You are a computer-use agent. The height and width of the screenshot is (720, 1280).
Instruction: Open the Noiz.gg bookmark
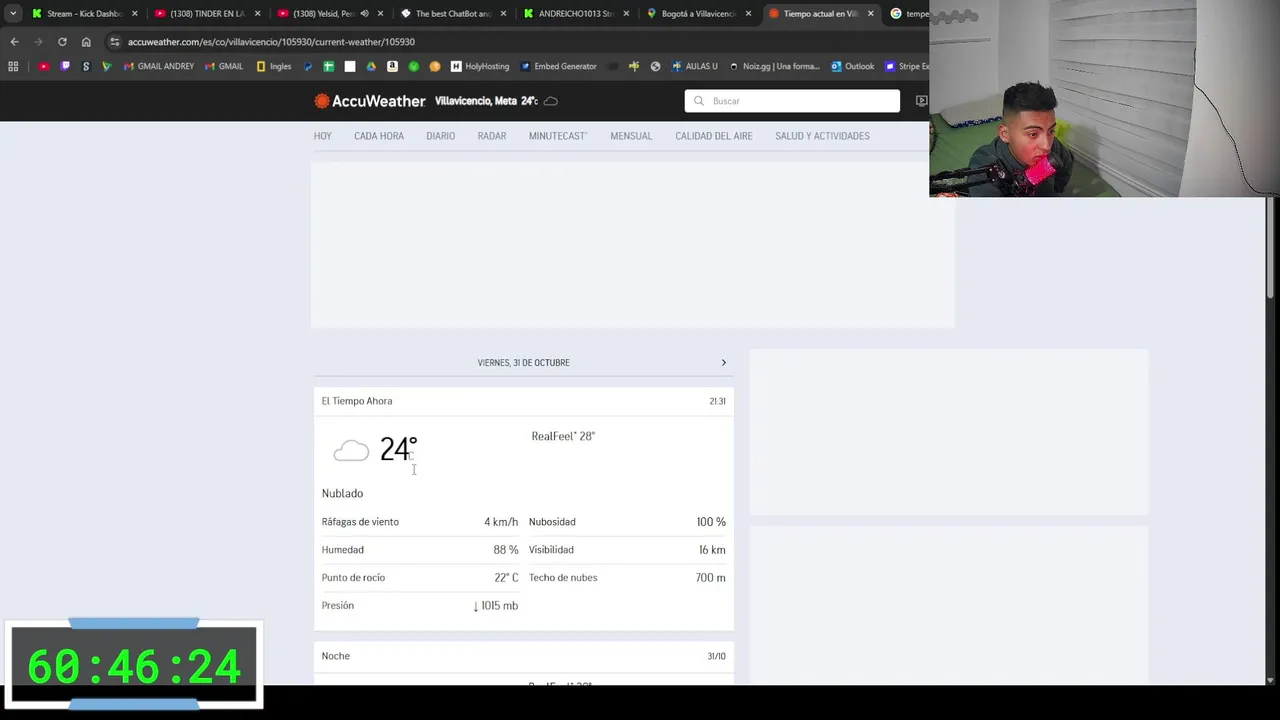775,66
